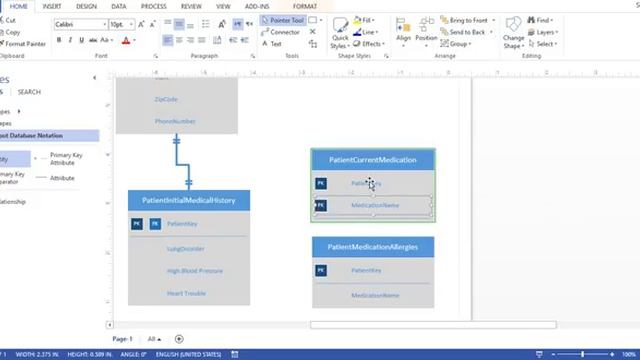Open Quick Styles gallery
640x360 pixels.
point(340,33)
